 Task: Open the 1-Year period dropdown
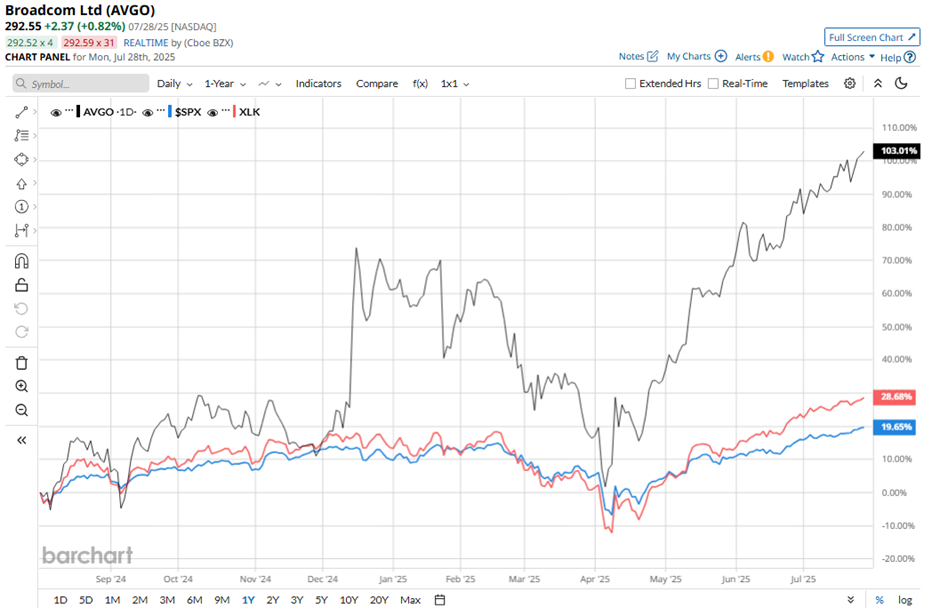coord(225,84)
